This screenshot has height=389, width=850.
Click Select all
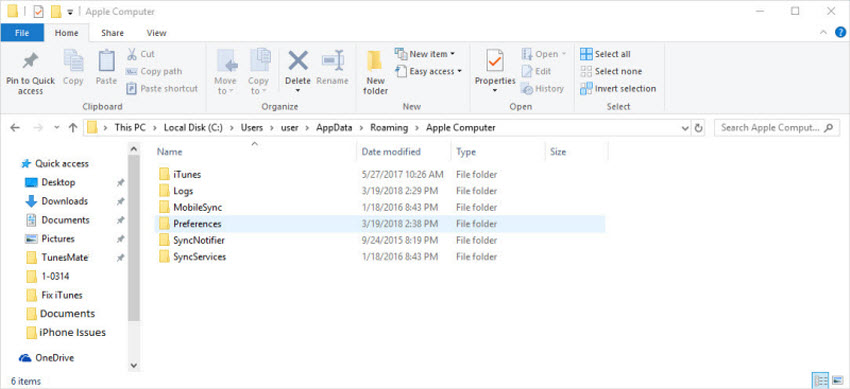606,54
